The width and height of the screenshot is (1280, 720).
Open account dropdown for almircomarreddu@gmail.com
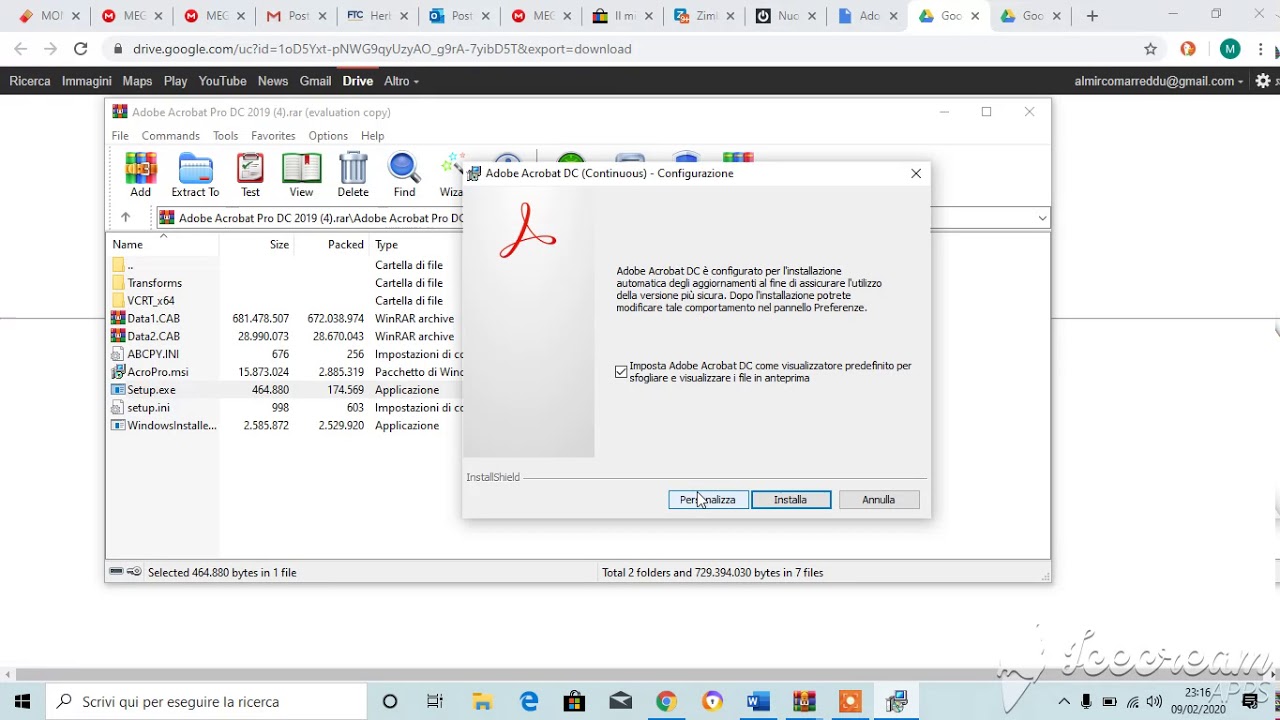pyautogui.click(x=1158, y=81)
